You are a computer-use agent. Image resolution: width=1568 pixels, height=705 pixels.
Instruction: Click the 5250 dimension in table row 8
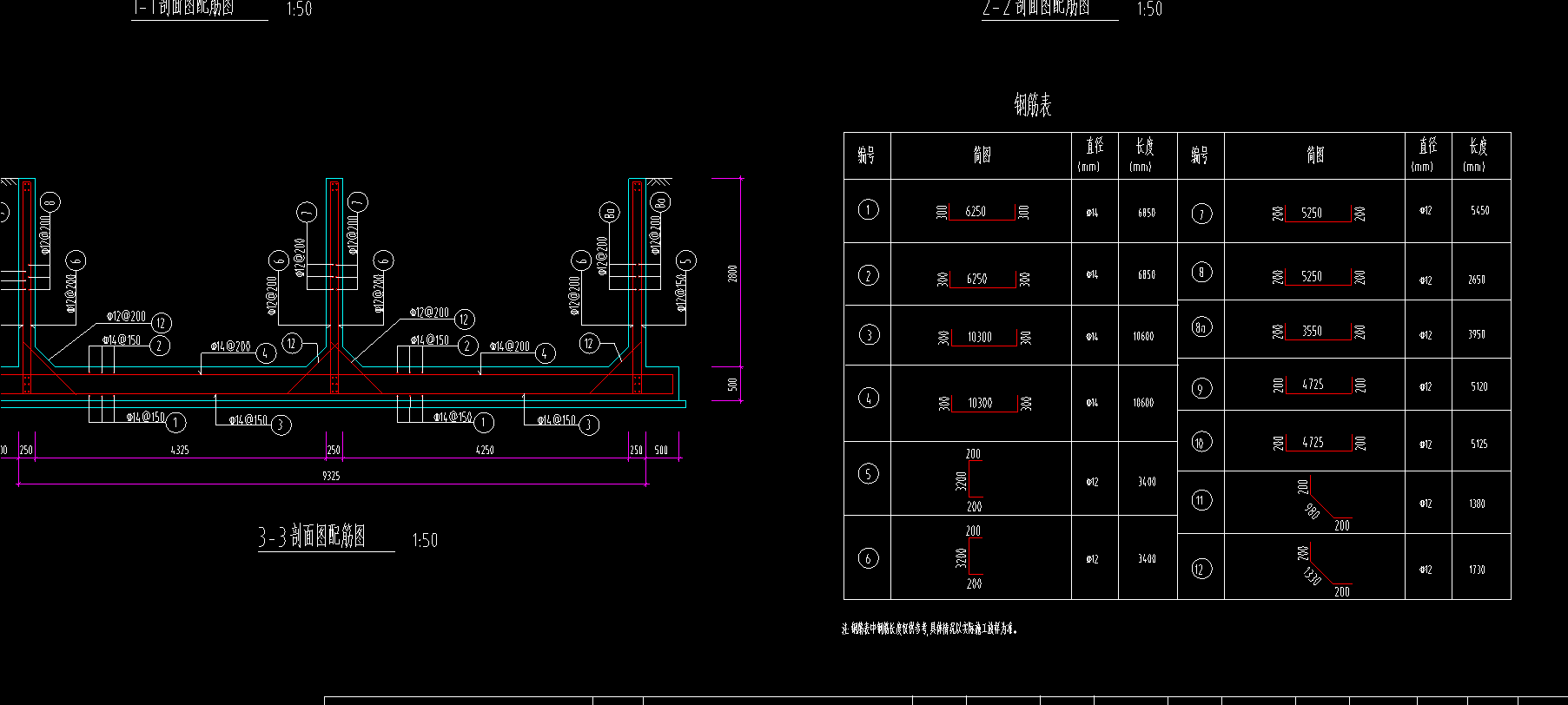(x=1312, y=276)
